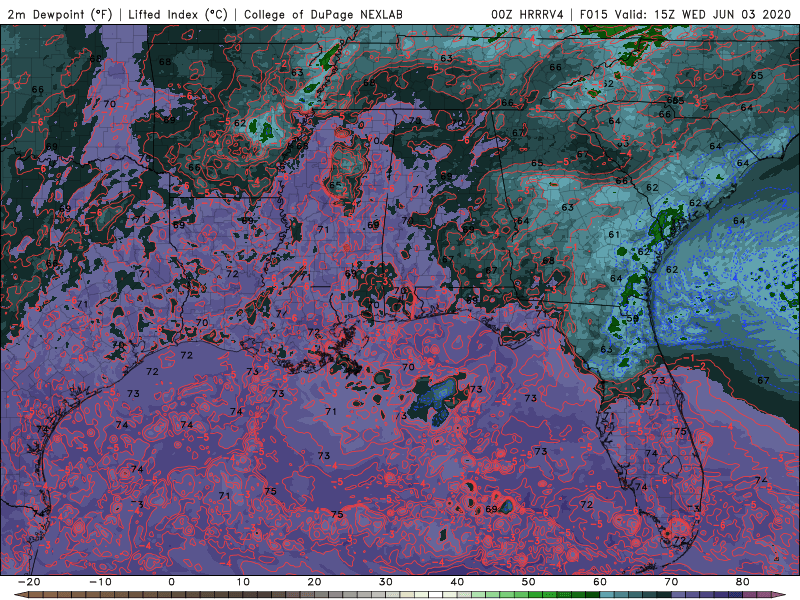Viewport: 800px width, 600px height.
Task: Click the '2m Dewpoint (°F)' title text
Action: pos(59,14)
